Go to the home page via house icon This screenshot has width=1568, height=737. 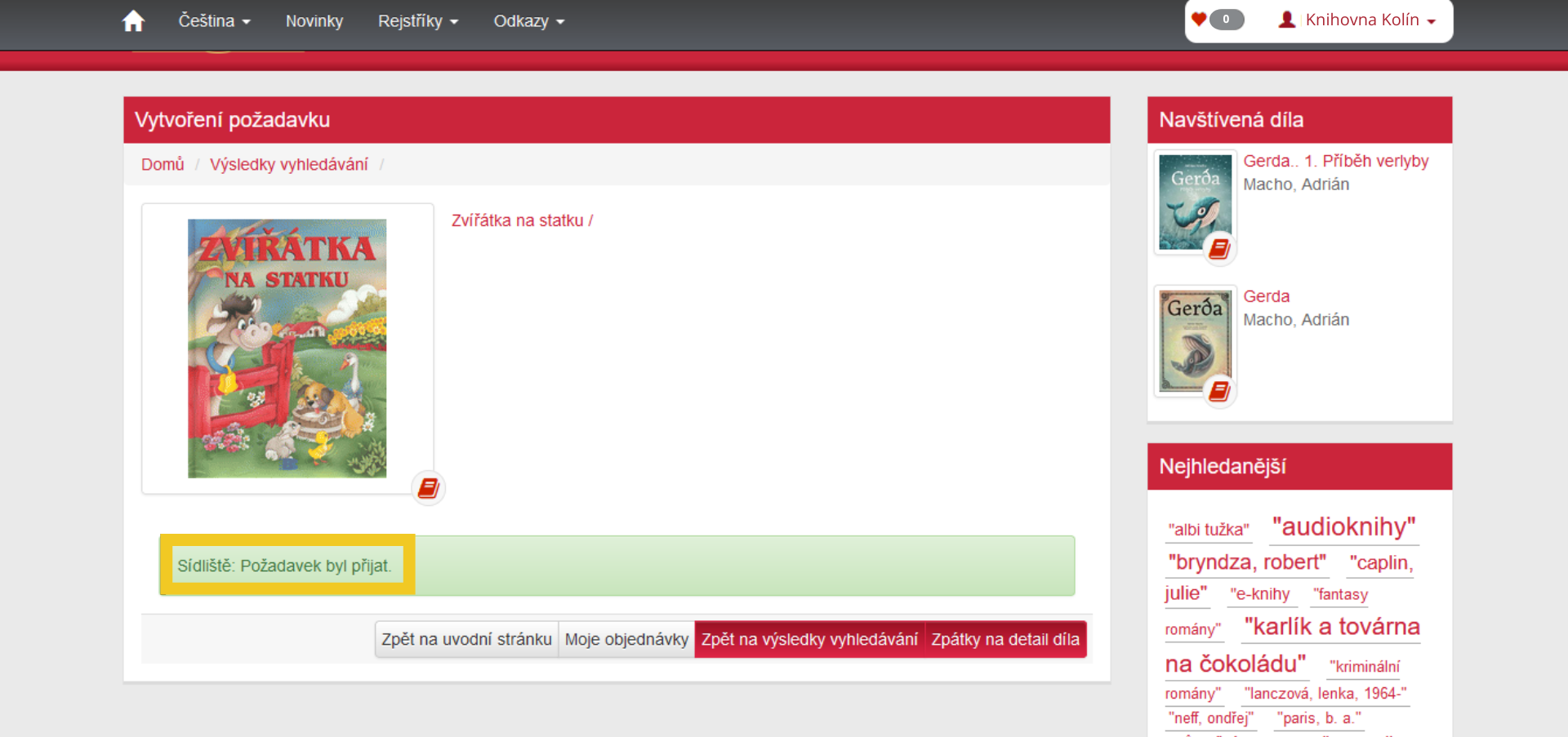pos(133,21)
